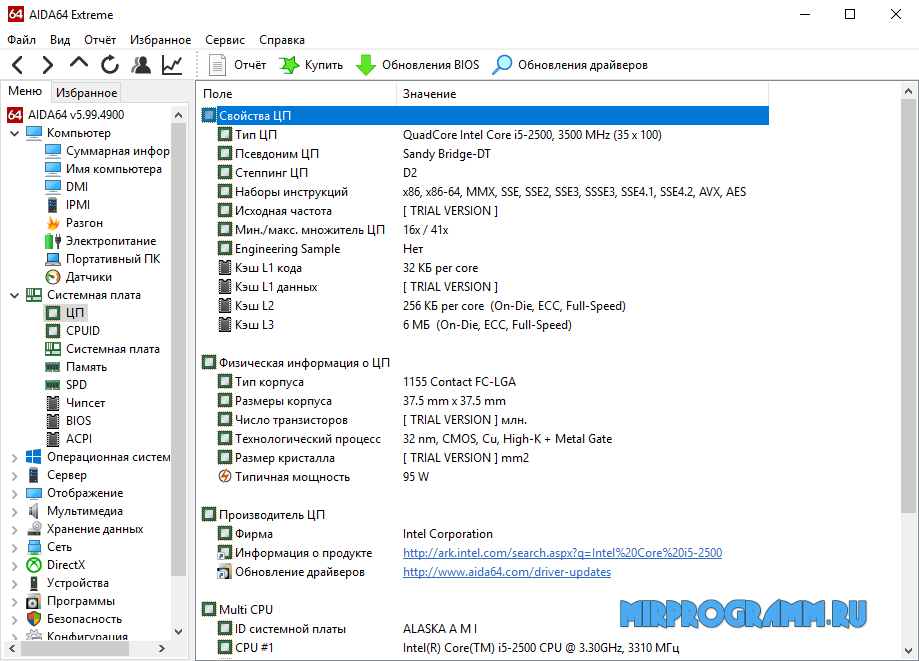
Task: Click the Refresh toolbar icon
Action: tap(110, 64)
